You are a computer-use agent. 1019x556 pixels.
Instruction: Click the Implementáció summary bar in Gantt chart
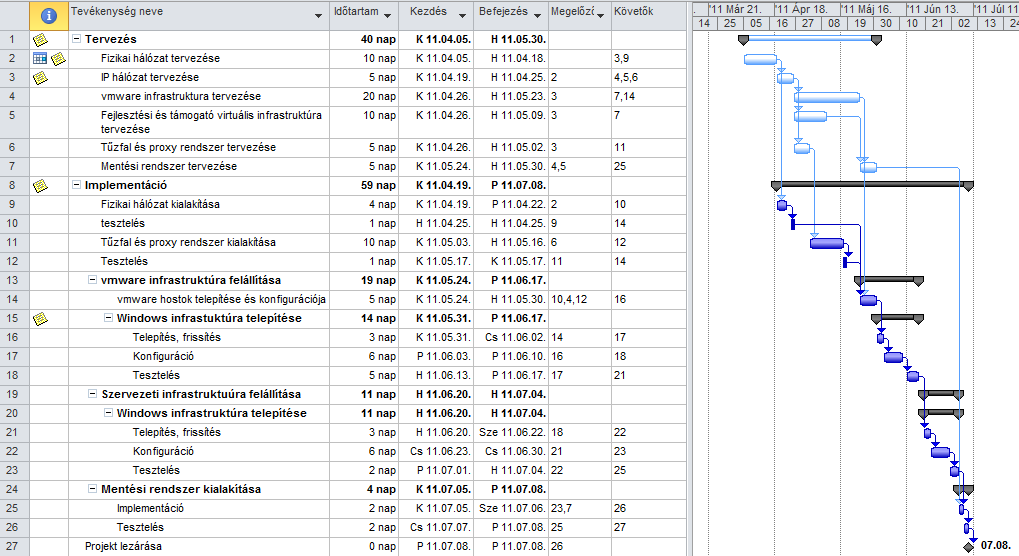pos(872,186)
